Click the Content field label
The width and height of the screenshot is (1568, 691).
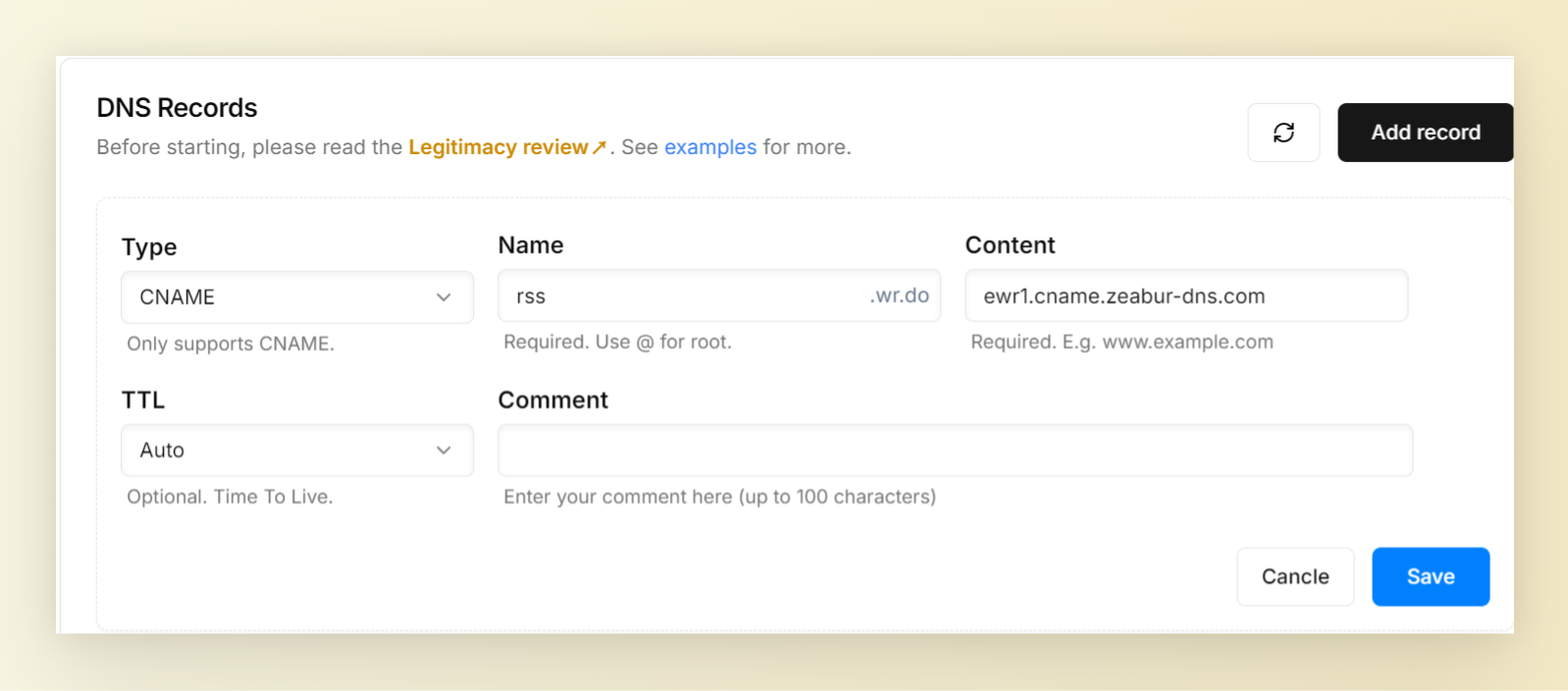coord(1010,245)
